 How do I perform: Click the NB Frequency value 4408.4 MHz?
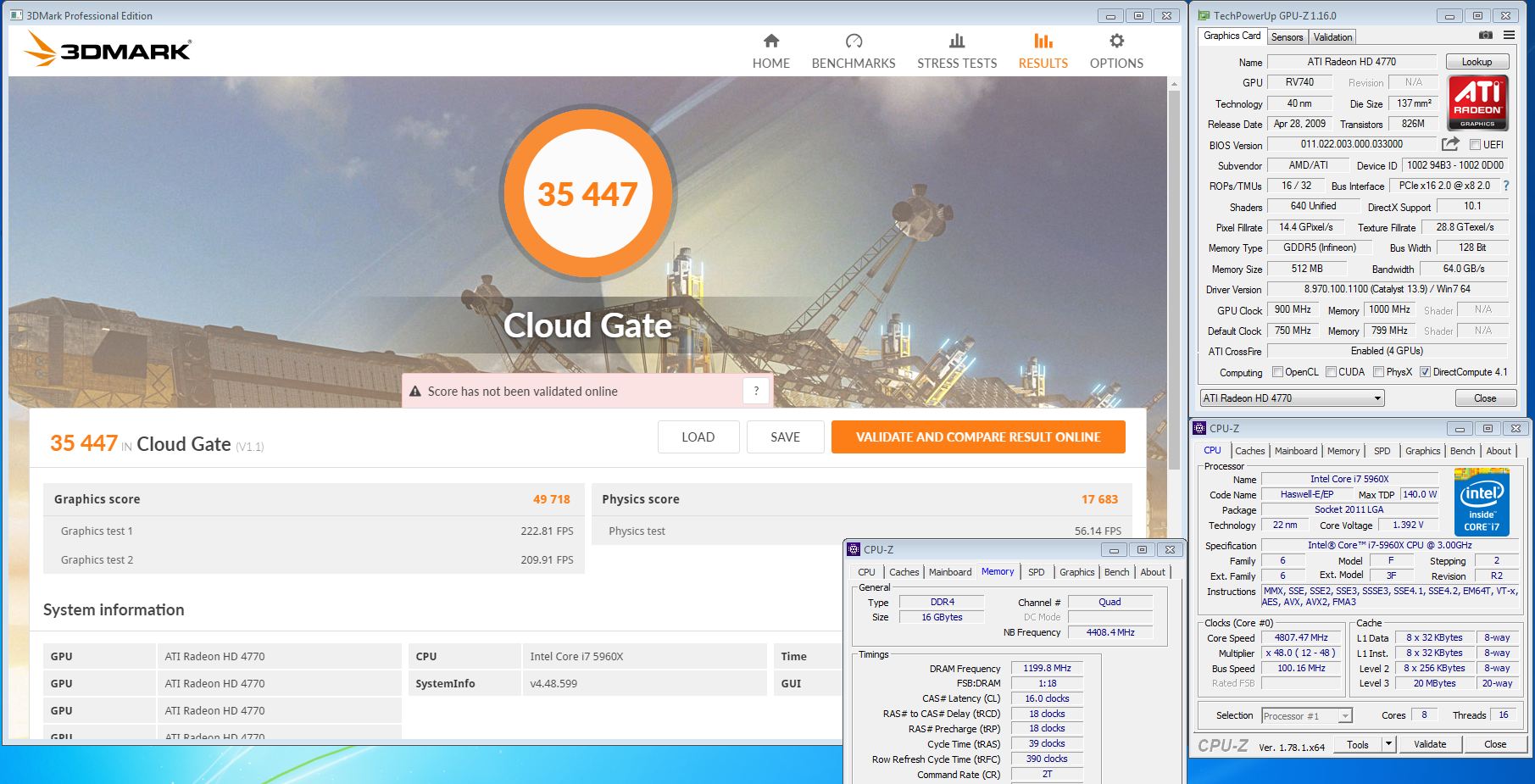(x=1110, y=632)
